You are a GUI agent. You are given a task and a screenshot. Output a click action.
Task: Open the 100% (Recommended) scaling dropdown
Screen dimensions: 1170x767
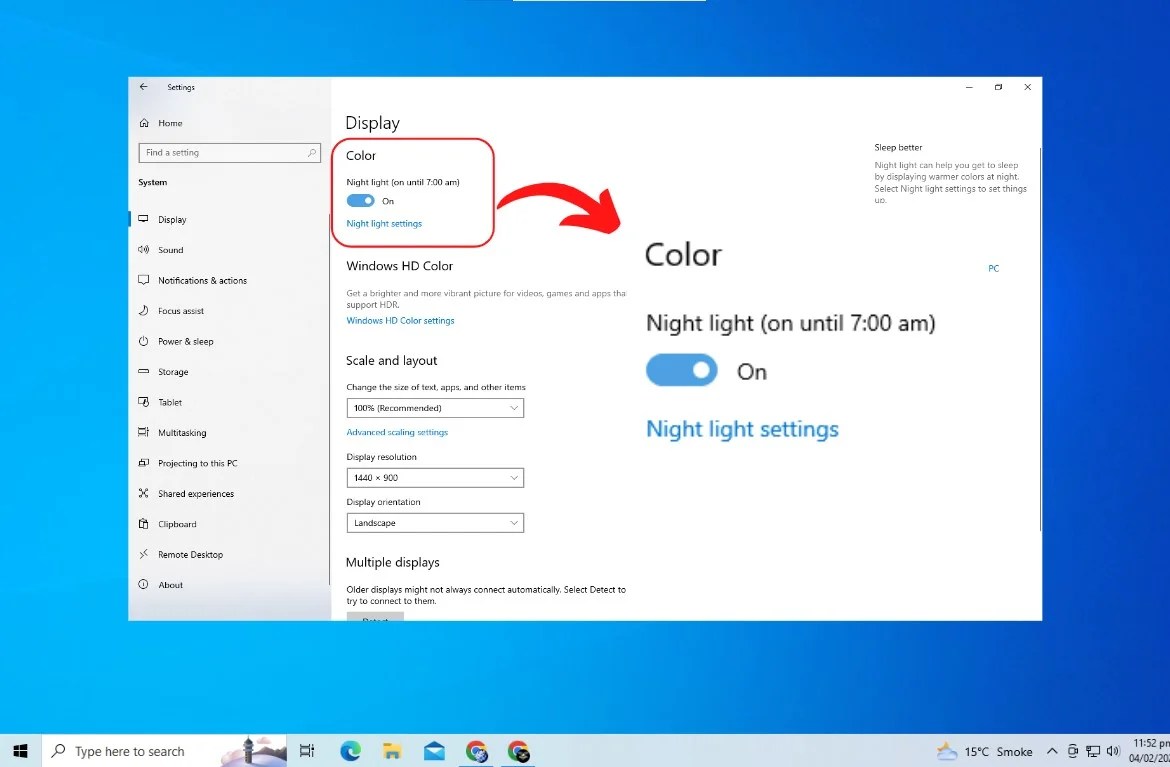pos(434,407)
